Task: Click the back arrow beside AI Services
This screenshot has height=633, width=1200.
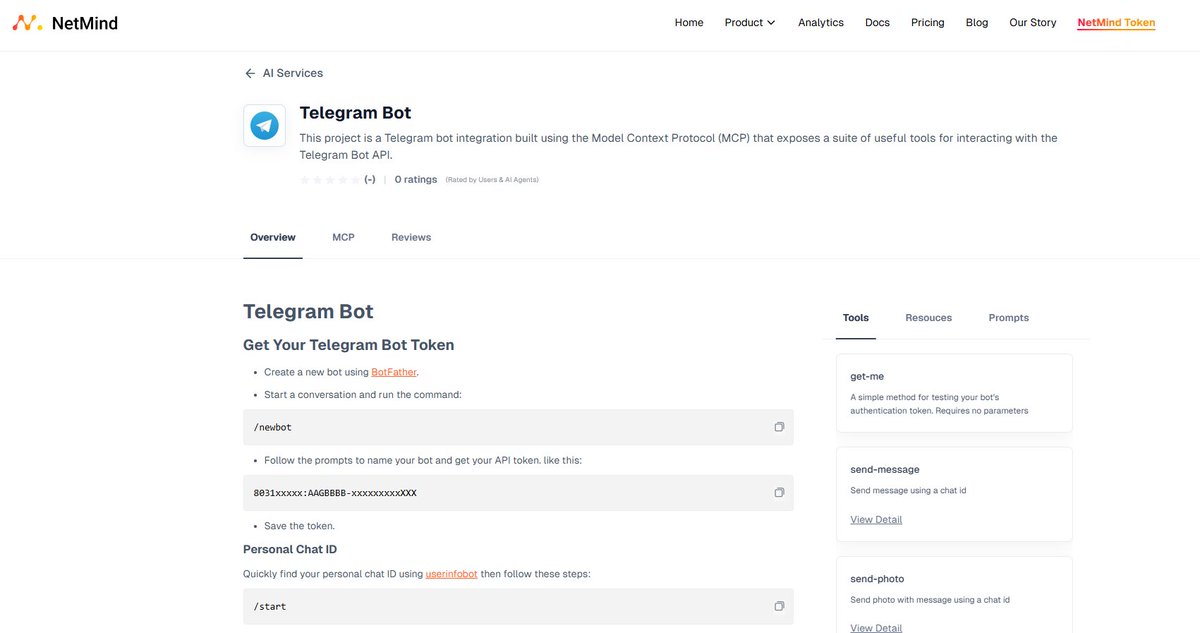Action: [250, 73]
